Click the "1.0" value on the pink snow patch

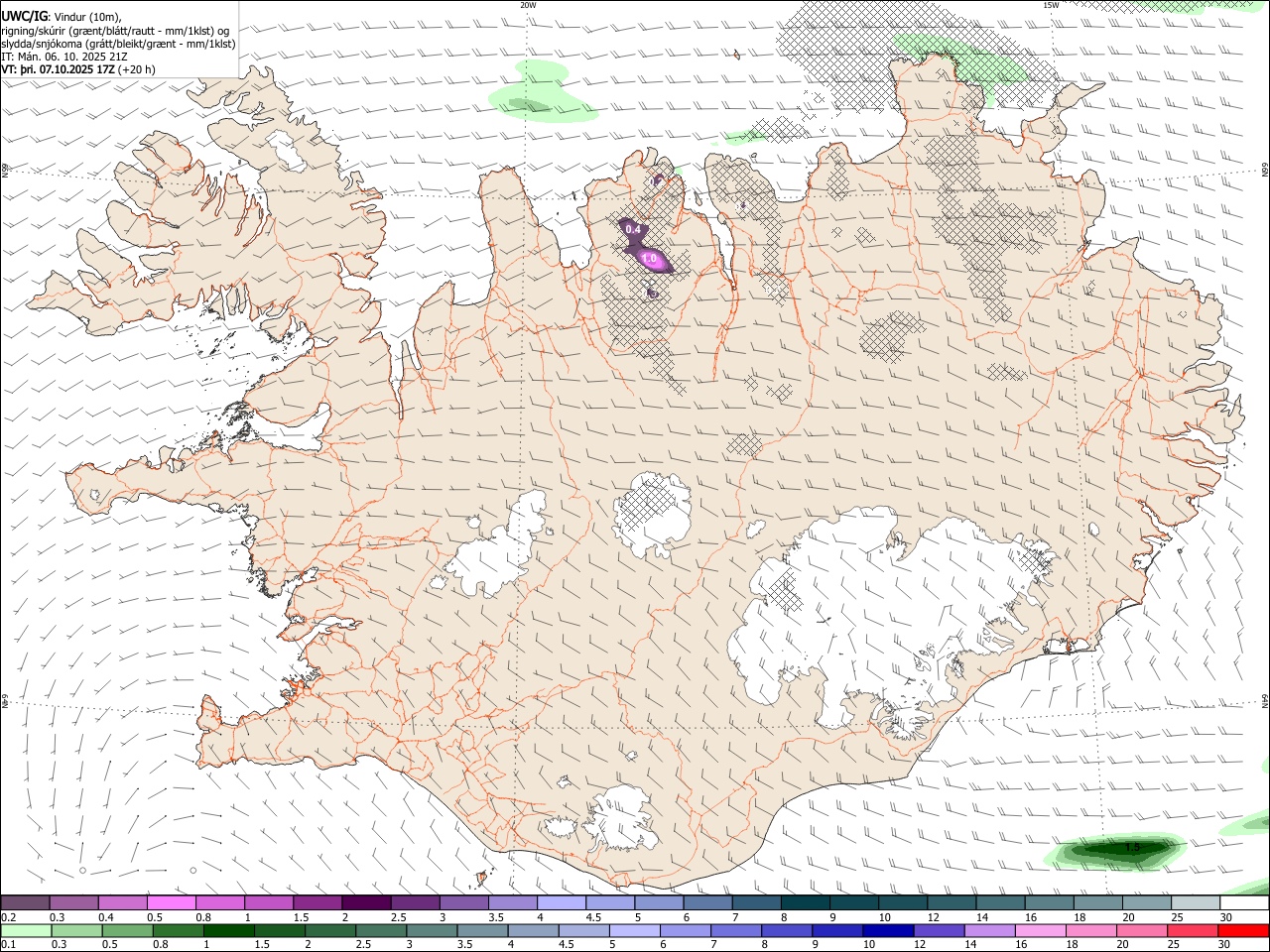point(650,258)
